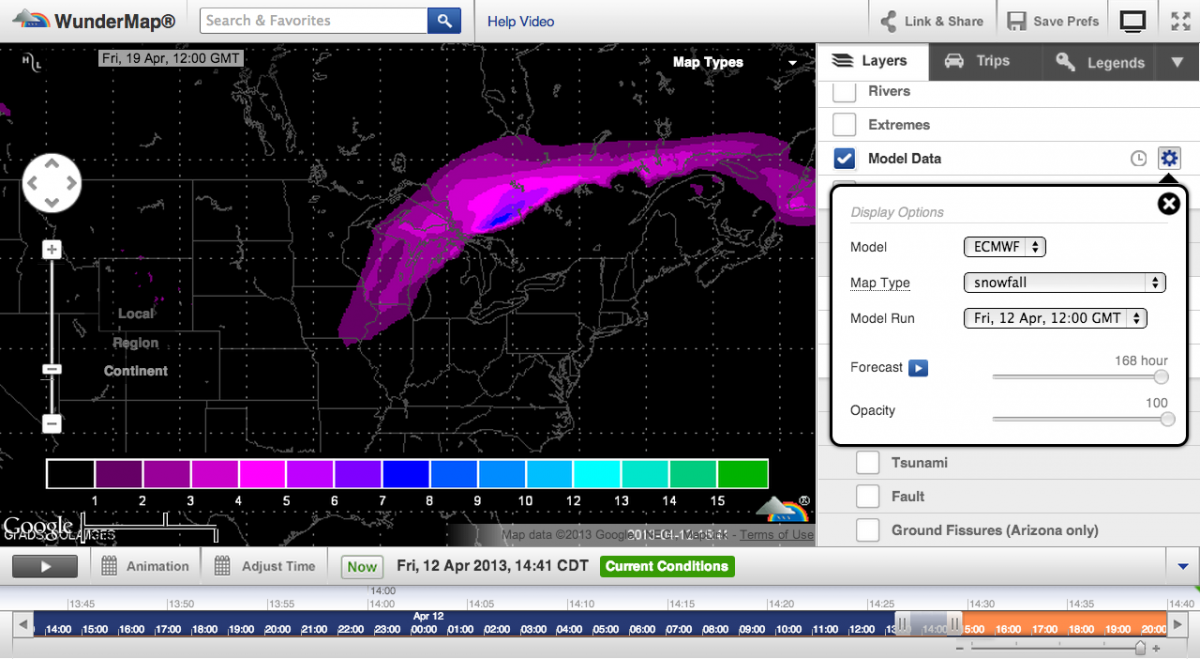Screen dimensions: 1200x659
Task: Open the Help Video link
Action: 521,21
